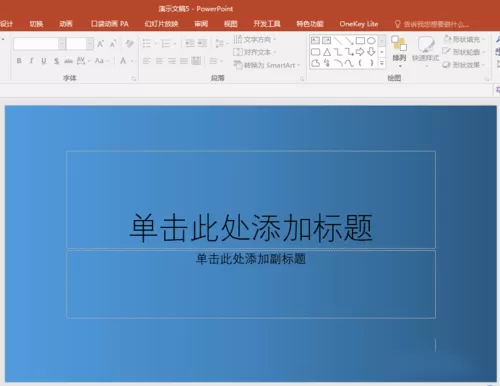Select the arrow line shape
500x386 pixels.
click(x=349, y=41)
